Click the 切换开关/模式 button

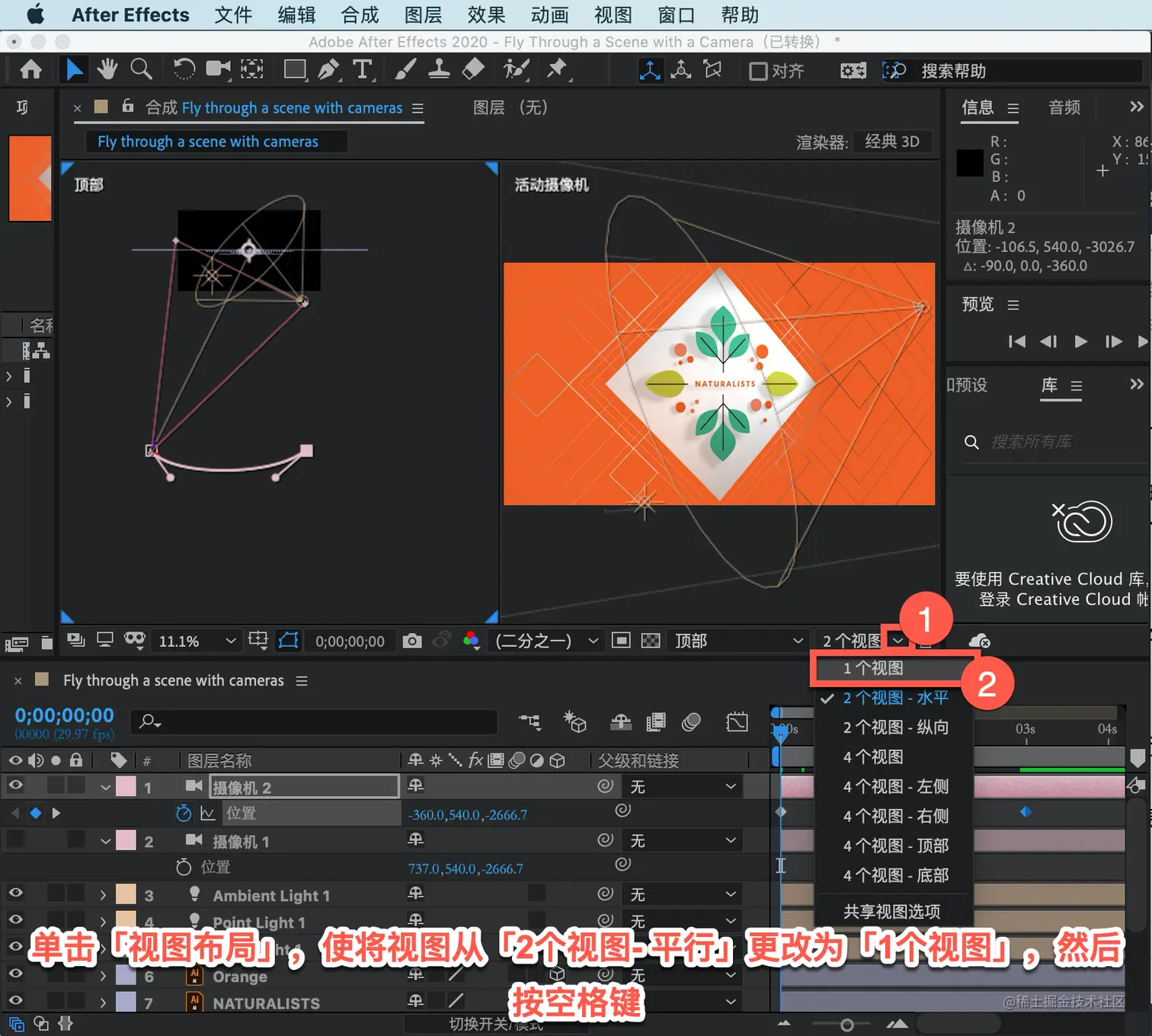[496, 1025]
